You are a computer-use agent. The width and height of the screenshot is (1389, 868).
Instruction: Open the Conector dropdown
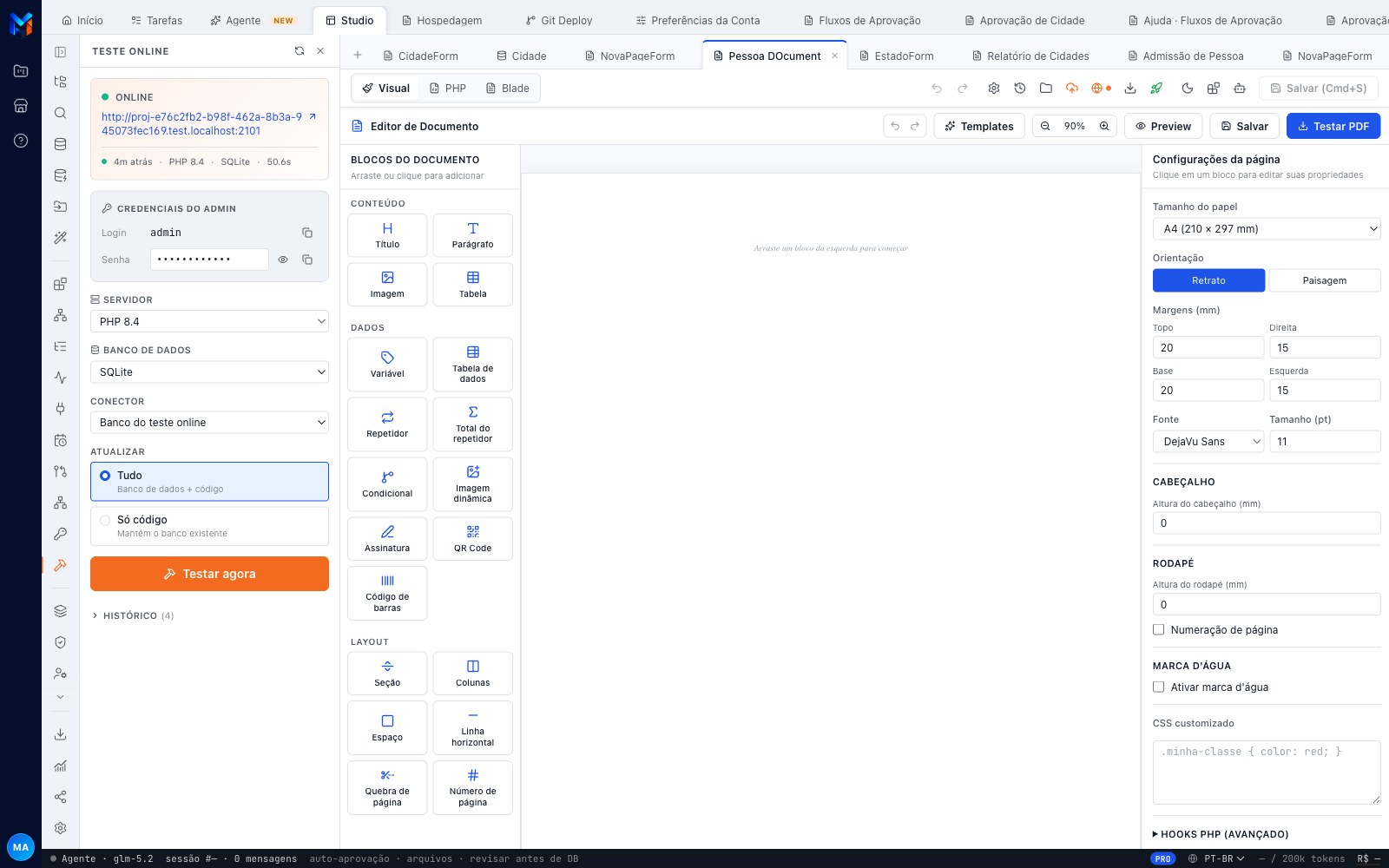click(x=209, y=422)
